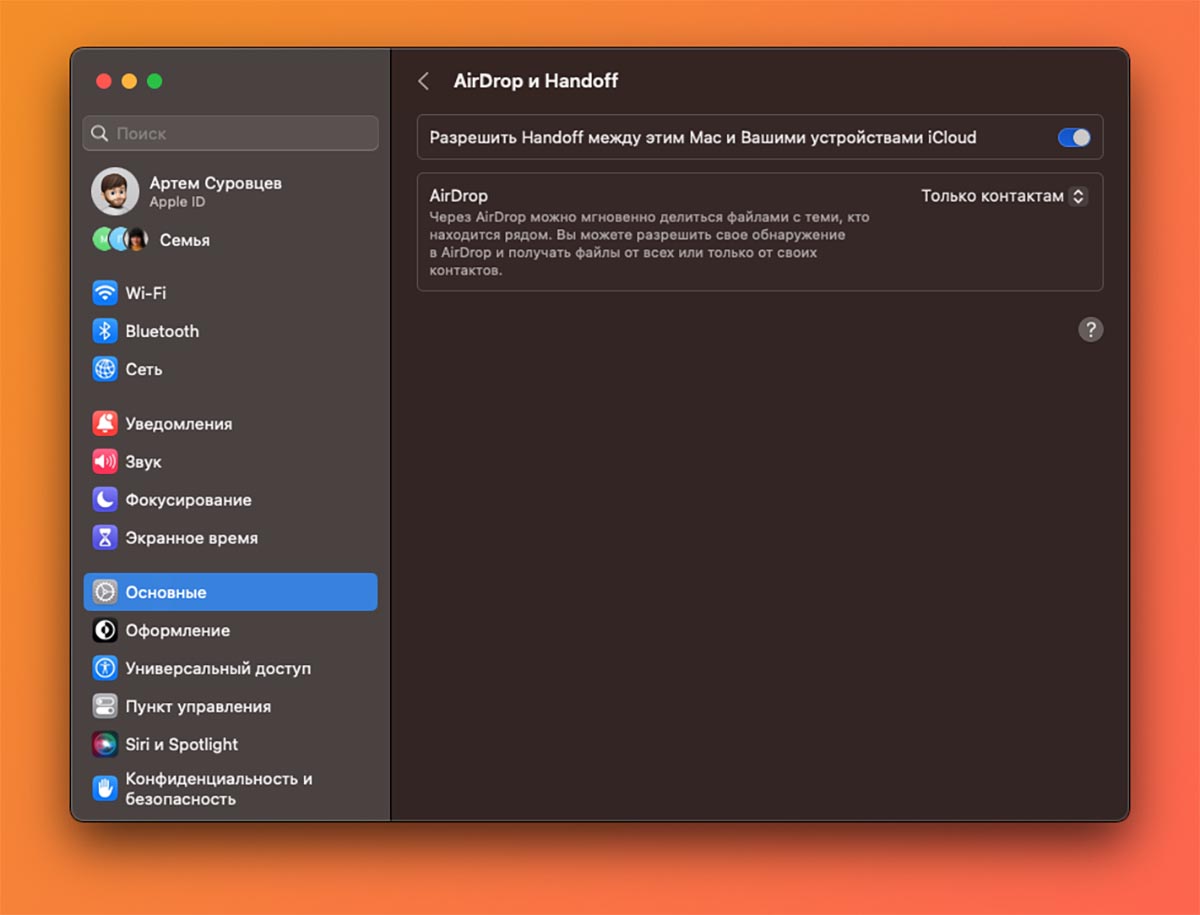The width and height of the screenshot is (1200, 915).
Task: Open the Семья label in sidebar
Action: click(x=184, y=240)
